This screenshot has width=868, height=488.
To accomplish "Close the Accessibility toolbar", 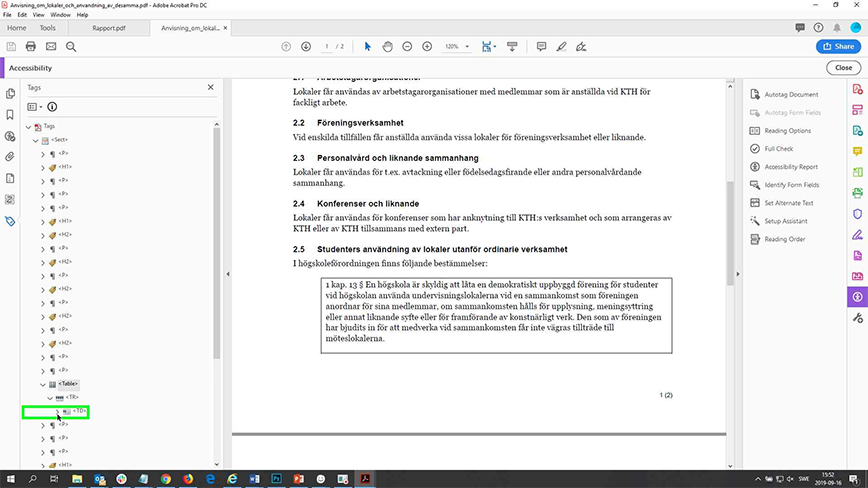I will [x=844, y=68].
